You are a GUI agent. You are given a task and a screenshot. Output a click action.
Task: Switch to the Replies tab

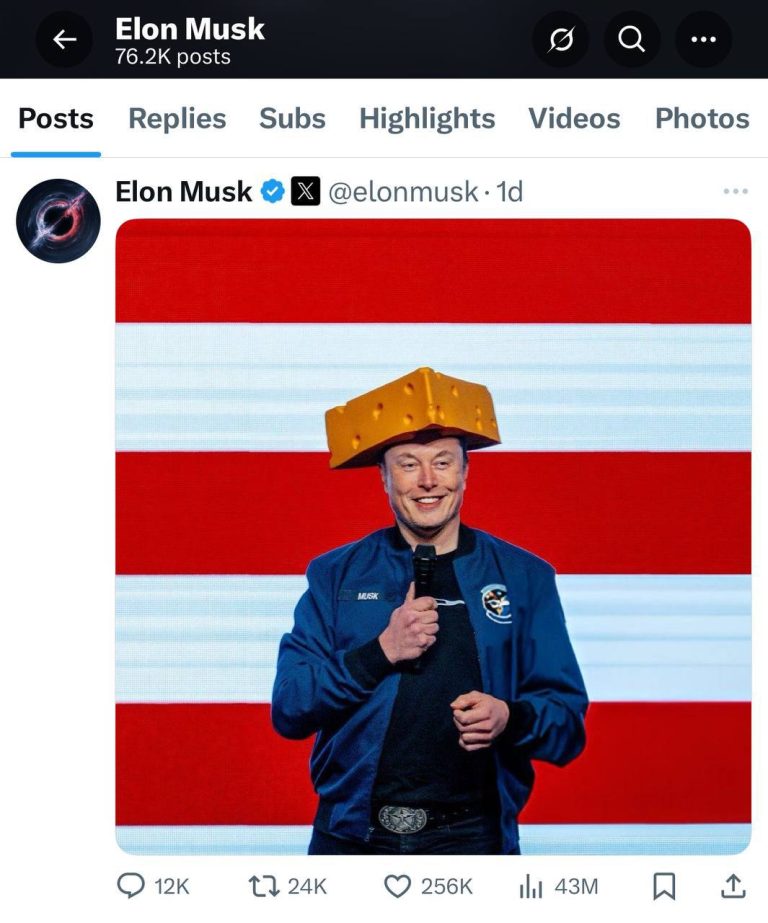177,118
